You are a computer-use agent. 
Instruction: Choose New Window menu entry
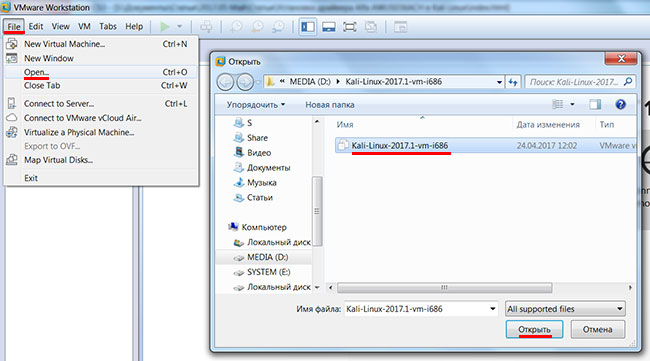click(100, 58)
